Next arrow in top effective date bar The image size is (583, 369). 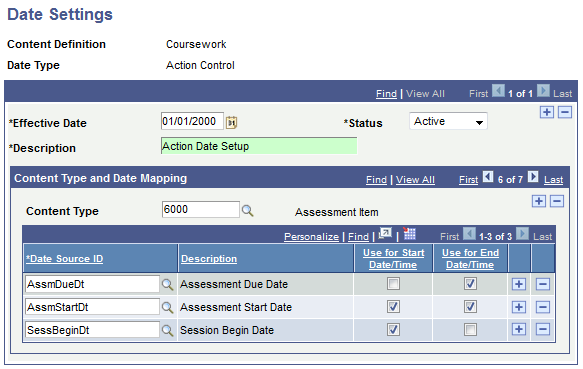pyautogui.click(x=543, y=91)
